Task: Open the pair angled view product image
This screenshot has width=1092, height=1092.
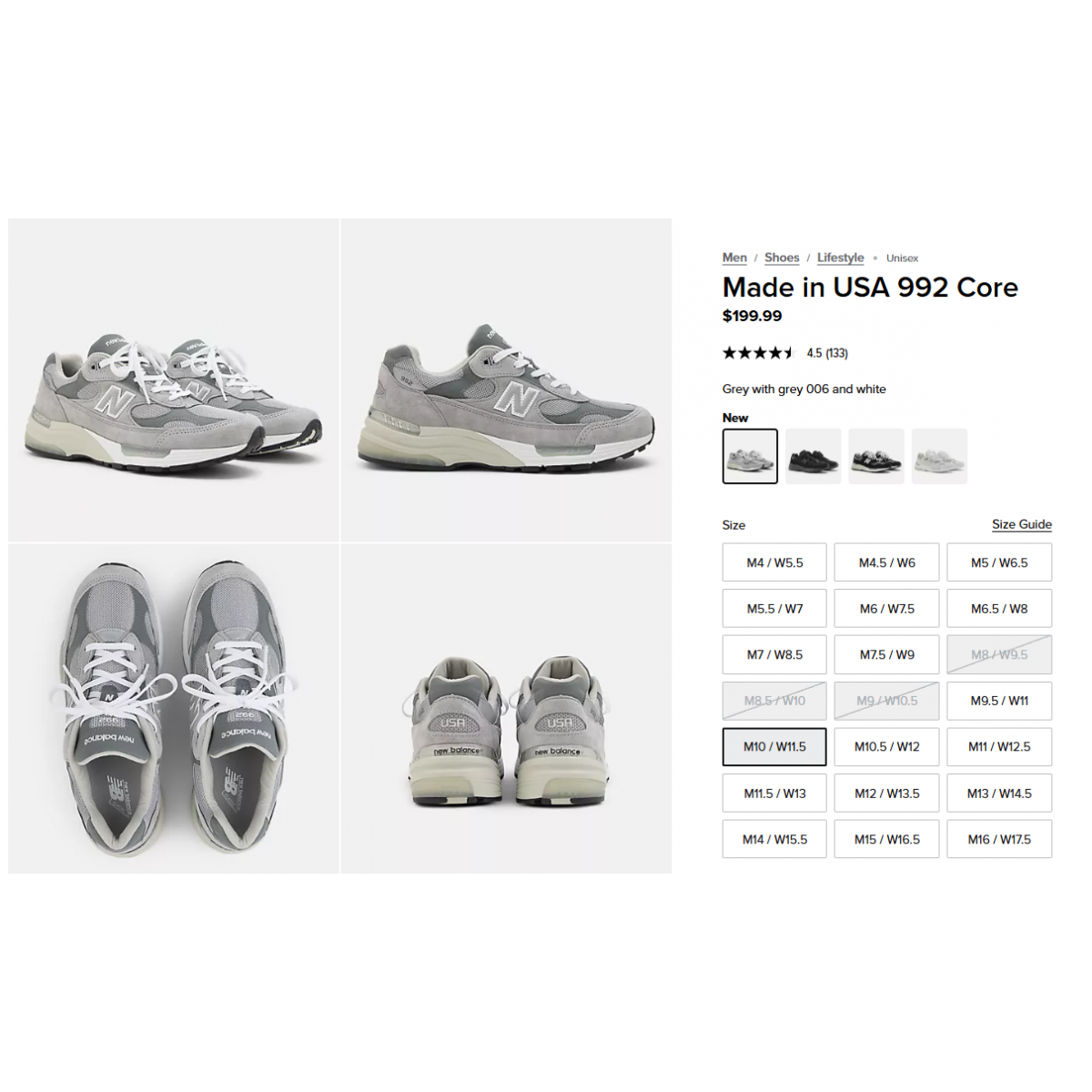Action: [174, 379]
